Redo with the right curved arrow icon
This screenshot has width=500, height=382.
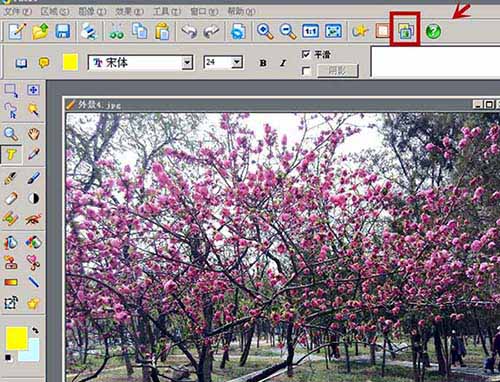coord(212,31)
